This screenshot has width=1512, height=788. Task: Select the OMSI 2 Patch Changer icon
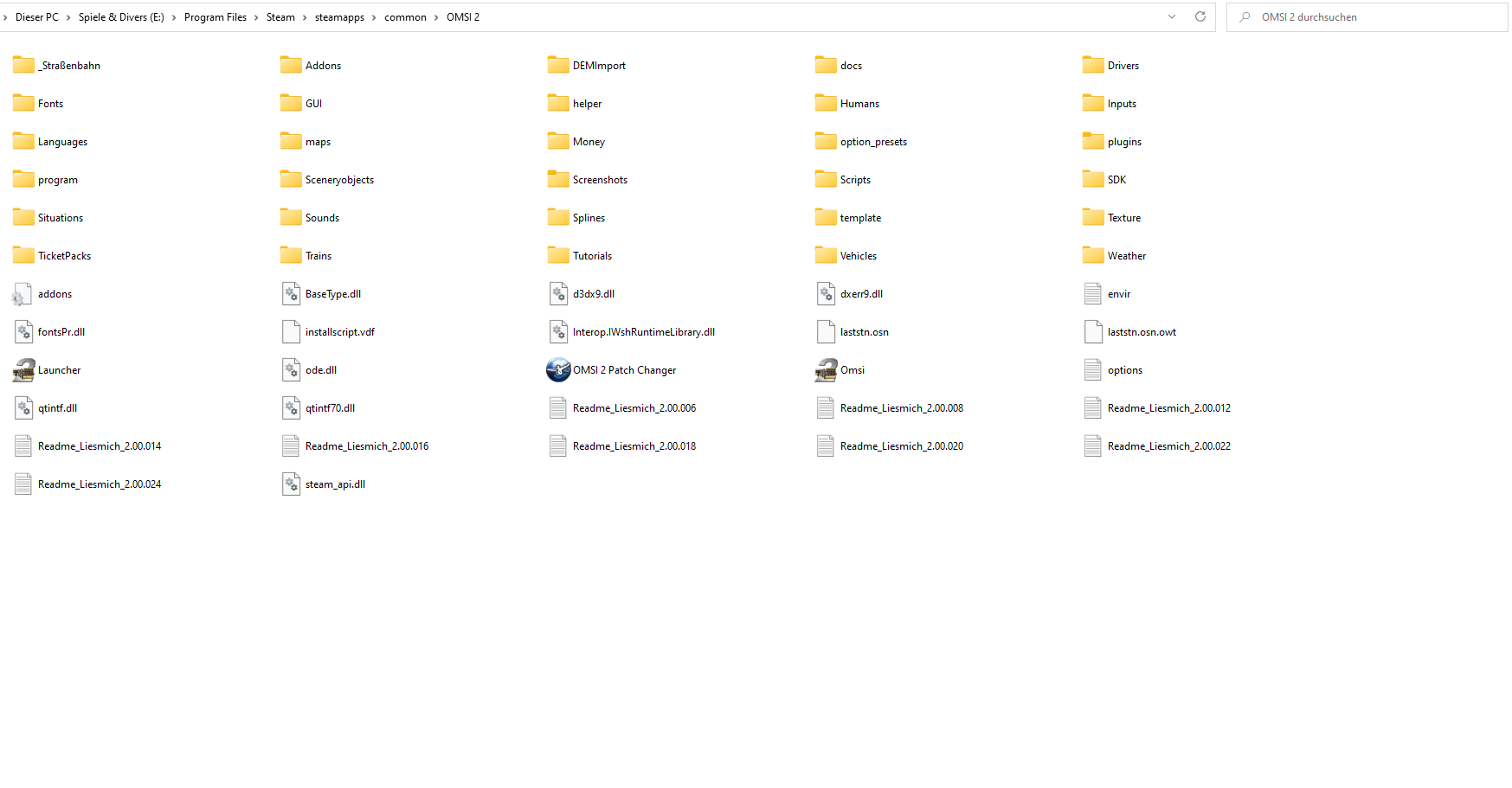(558, 370)
